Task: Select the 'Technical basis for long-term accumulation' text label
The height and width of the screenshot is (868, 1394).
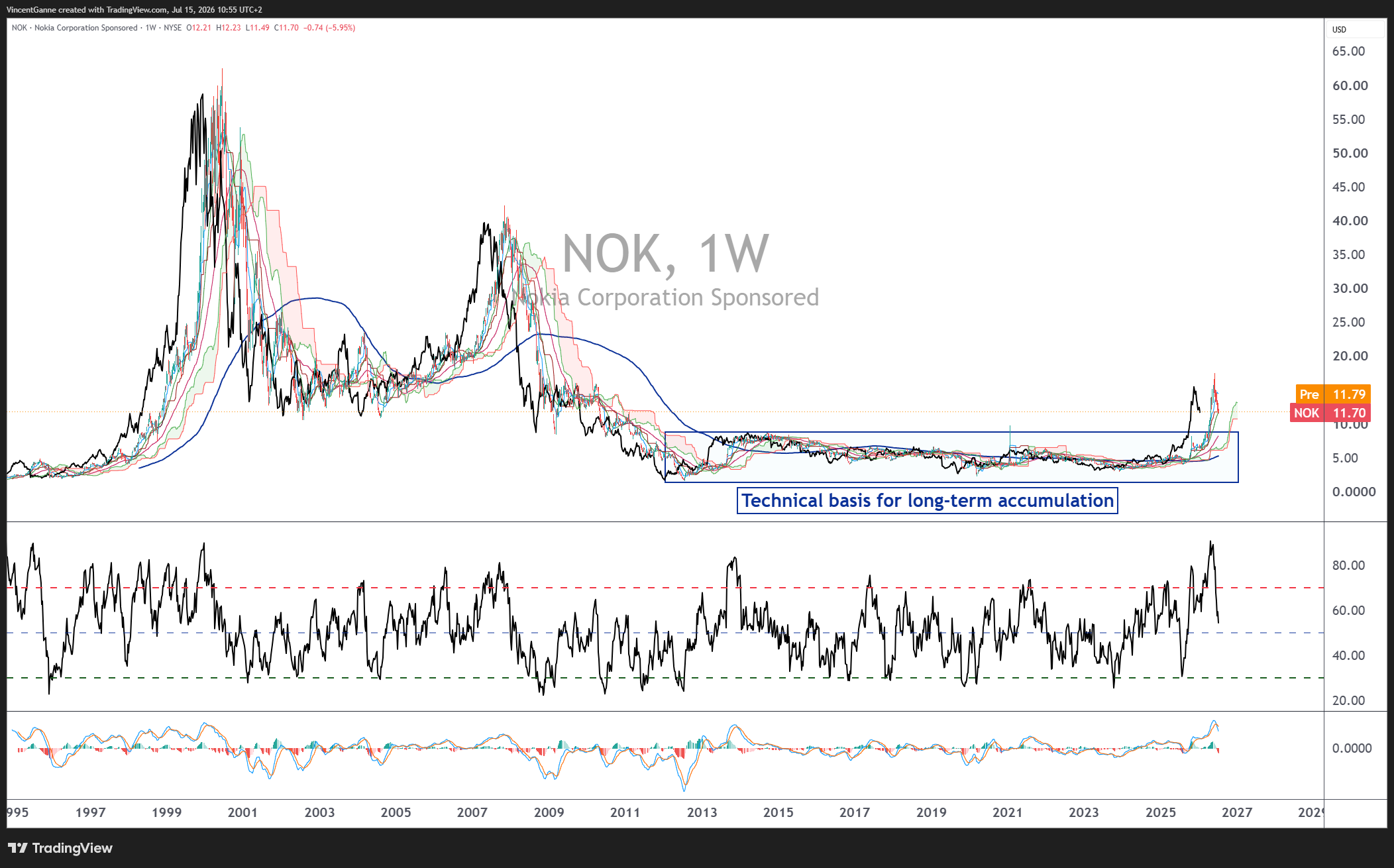Action: point(928,501)
